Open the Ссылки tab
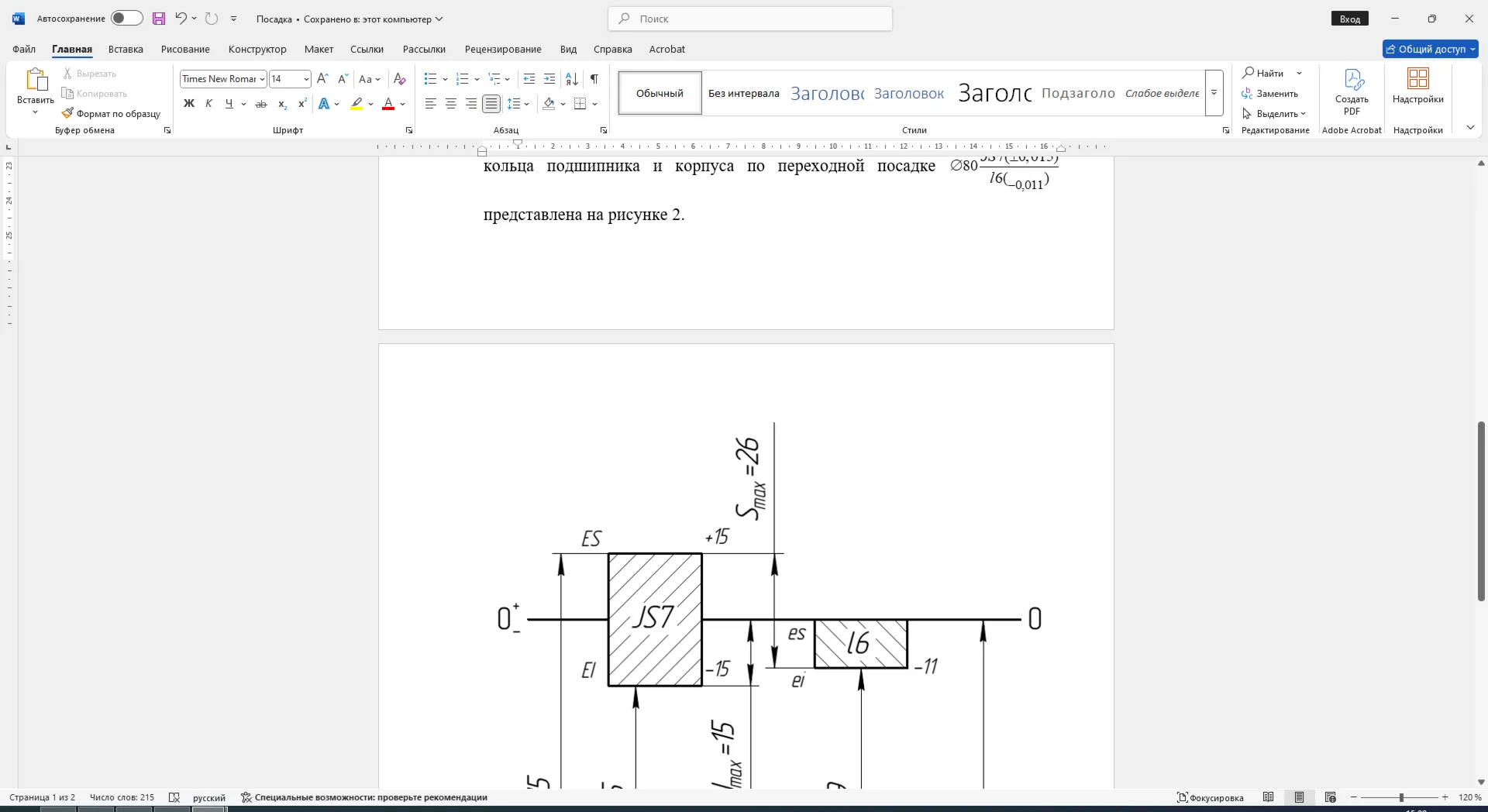The width and height of the screenshot is (1488, 812). [x=367, y=49]
